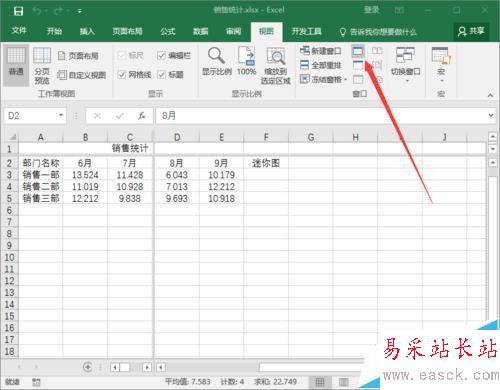Click the 宏 macros icon
The height and width of the screenshot is (390, 500).
click(x=441, y=55)
